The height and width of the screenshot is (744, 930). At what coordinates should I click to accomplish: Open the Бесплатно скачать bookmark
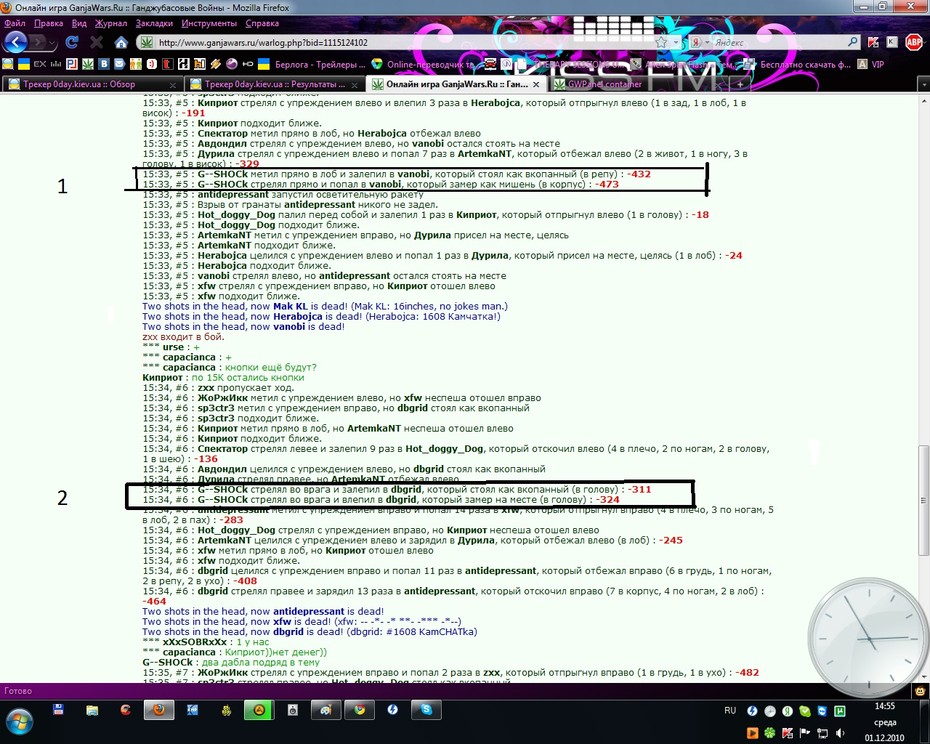coord(797,64)
